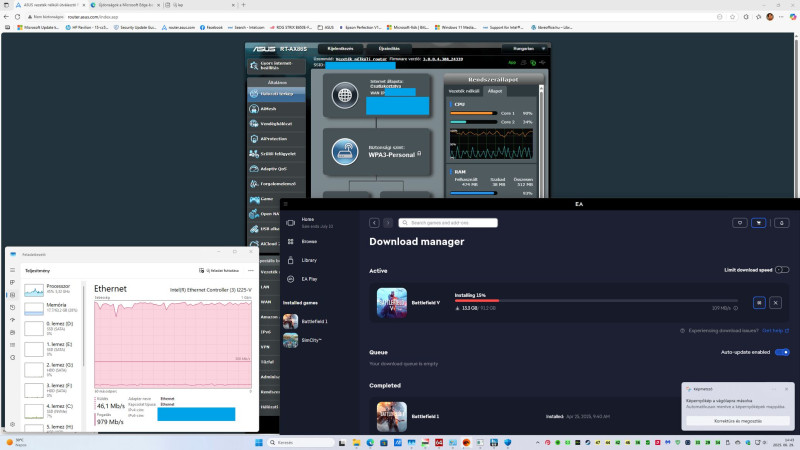Open Task Manager navigation hamburger menu

point(13,270)
